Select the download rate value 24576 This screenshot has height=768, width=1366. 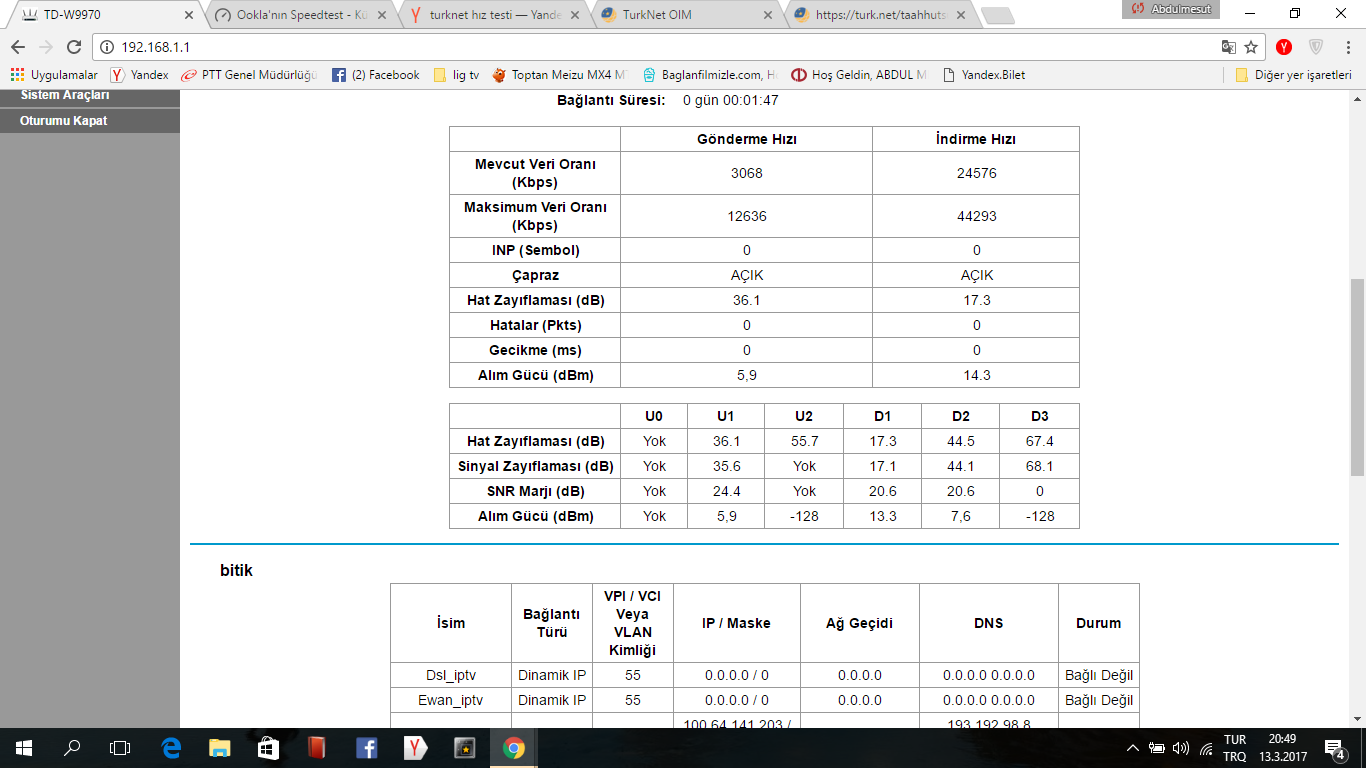pos(976,173)
